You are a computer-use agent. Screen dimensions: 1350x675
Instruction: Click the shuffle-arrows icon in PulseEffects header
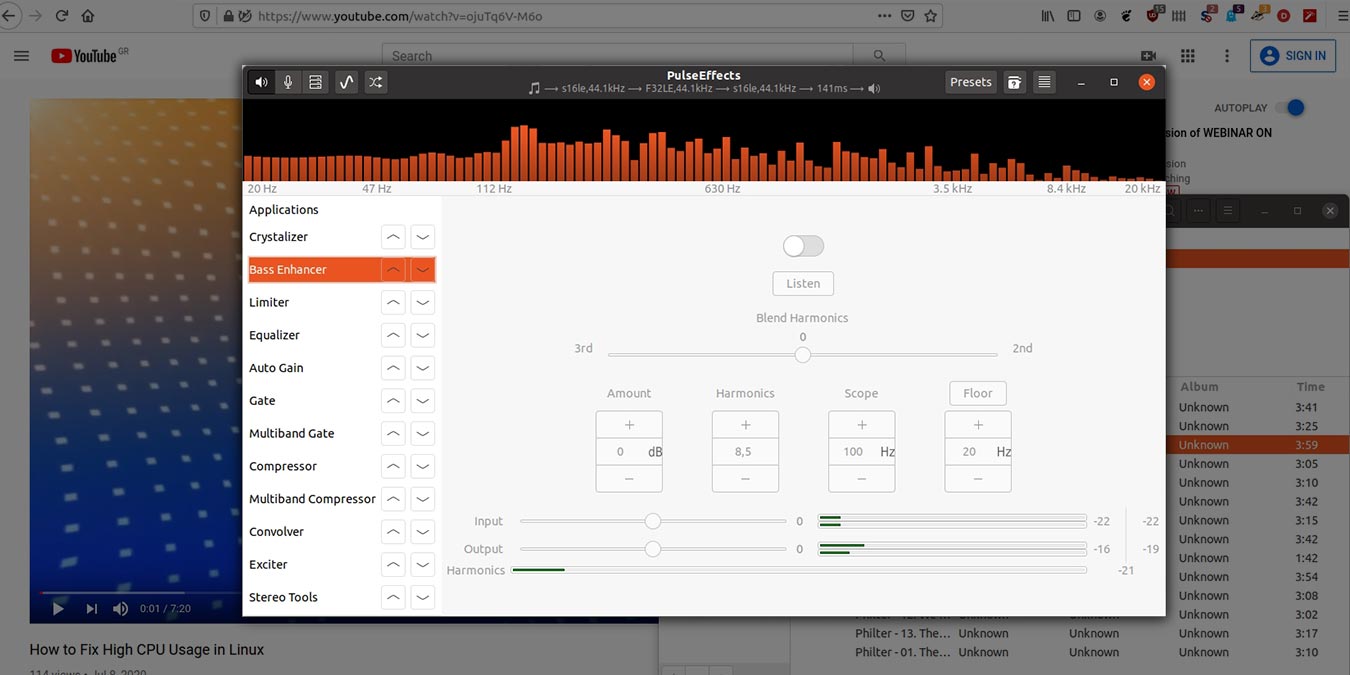tap(375, 81)
